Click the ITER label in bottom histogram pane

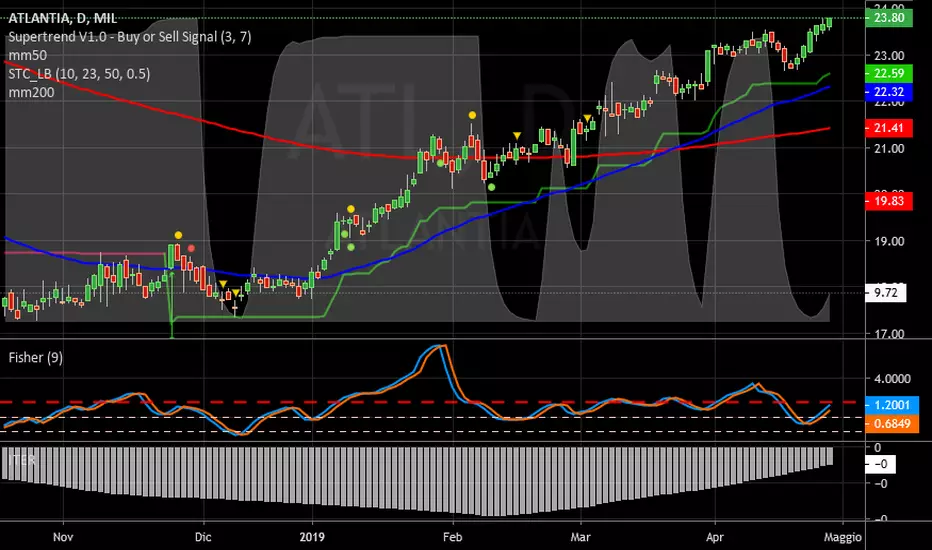(21, 460)
